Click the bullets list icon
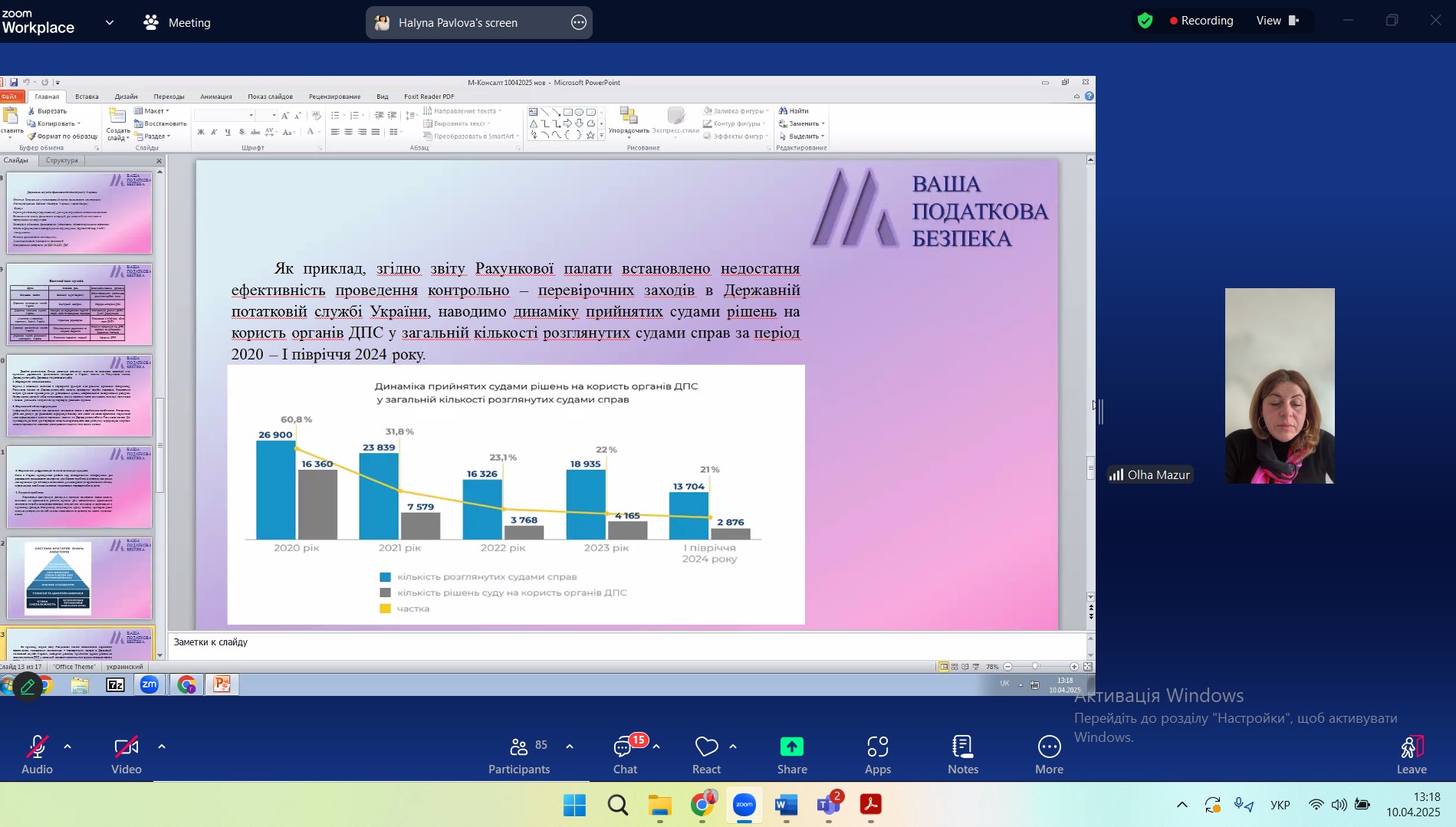Screen dimensions: 1456x827 335,115
